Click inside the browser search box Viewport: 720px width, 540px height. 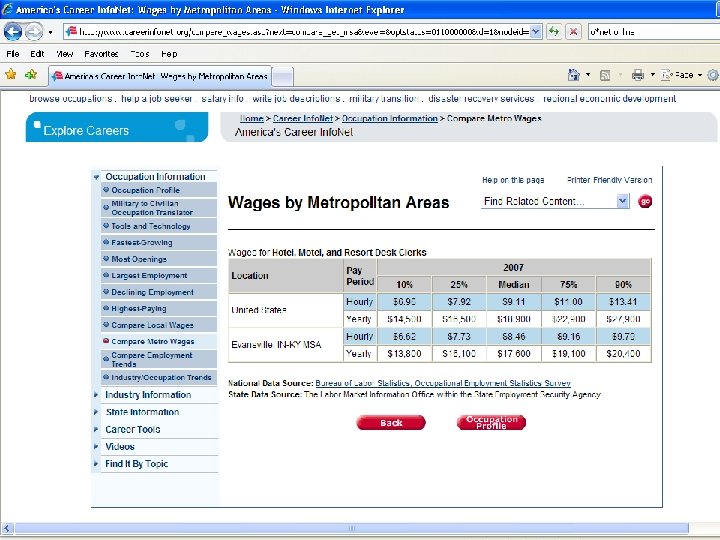pos(654,32)
